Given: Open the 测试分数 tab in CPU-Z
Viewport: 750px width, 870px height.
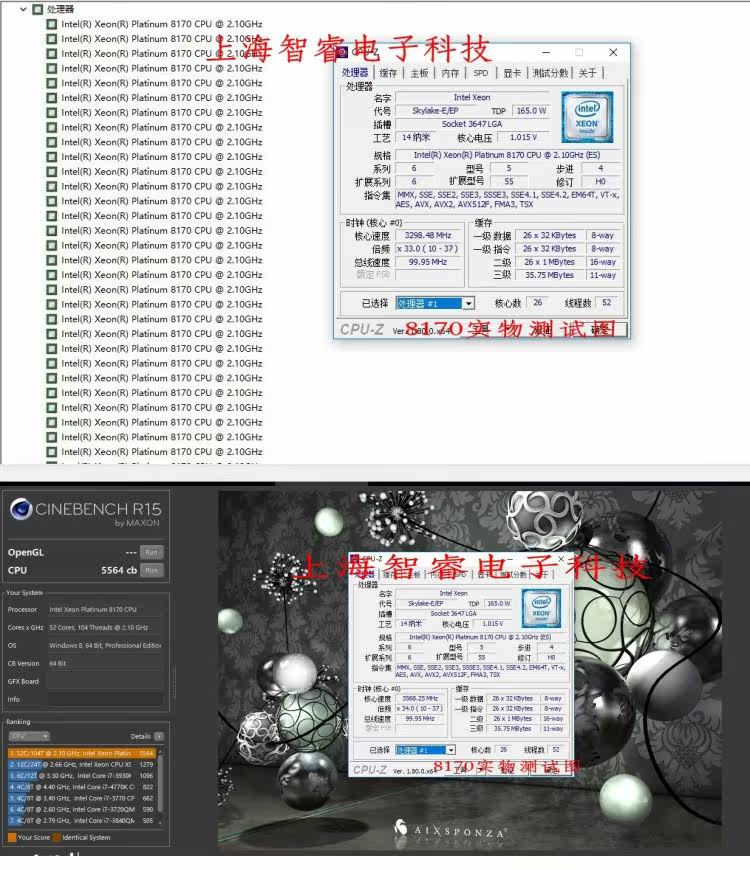Looking at the screenshot, I should [x=550, y=73].
